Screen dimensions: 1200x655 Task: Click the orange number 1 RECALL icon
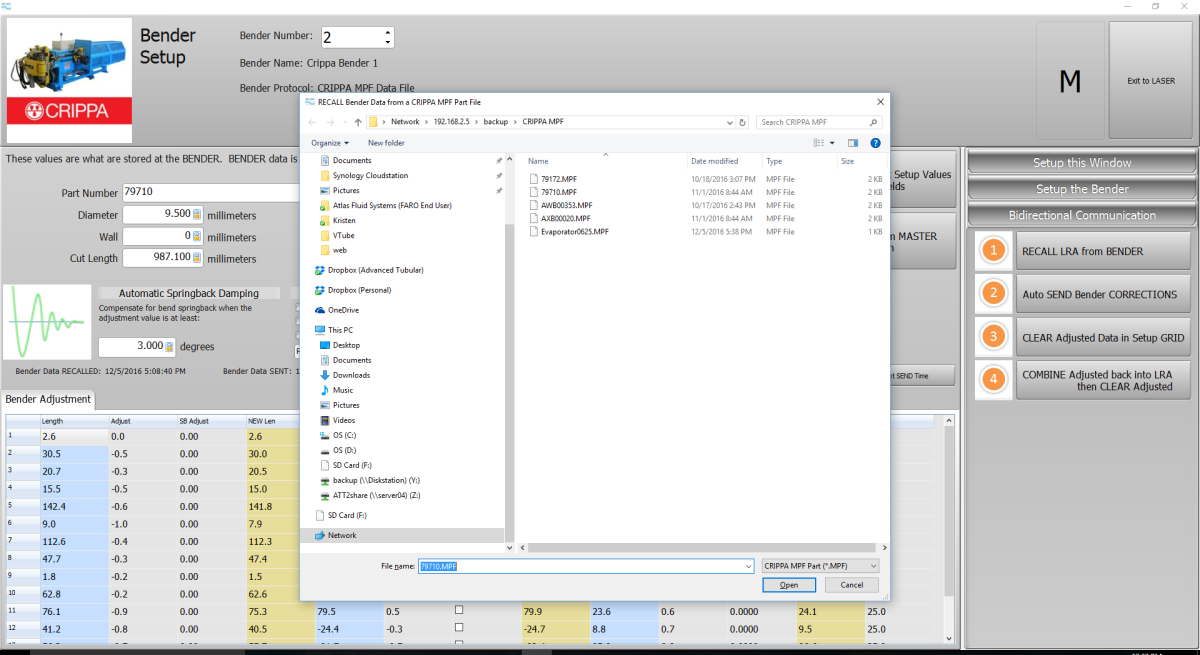tap(992, 251)
